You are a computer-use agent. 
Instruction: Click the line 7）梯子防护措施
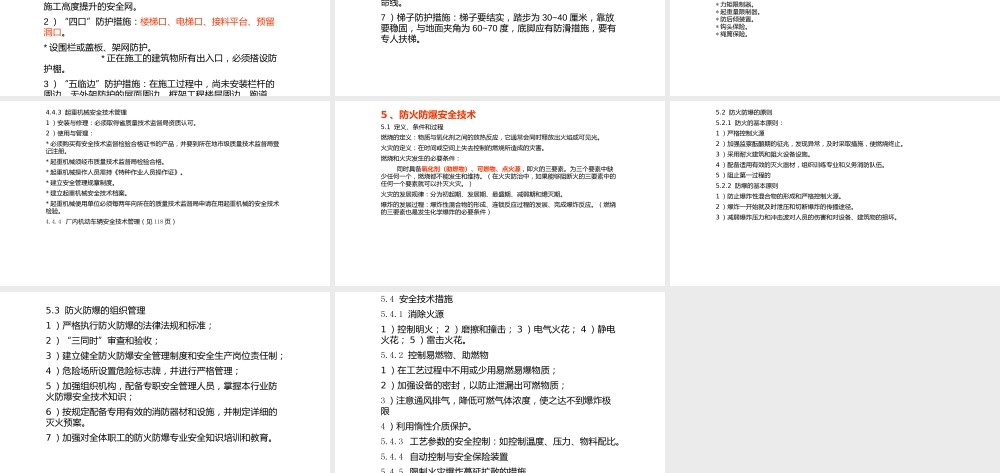(x=498, y=28)
